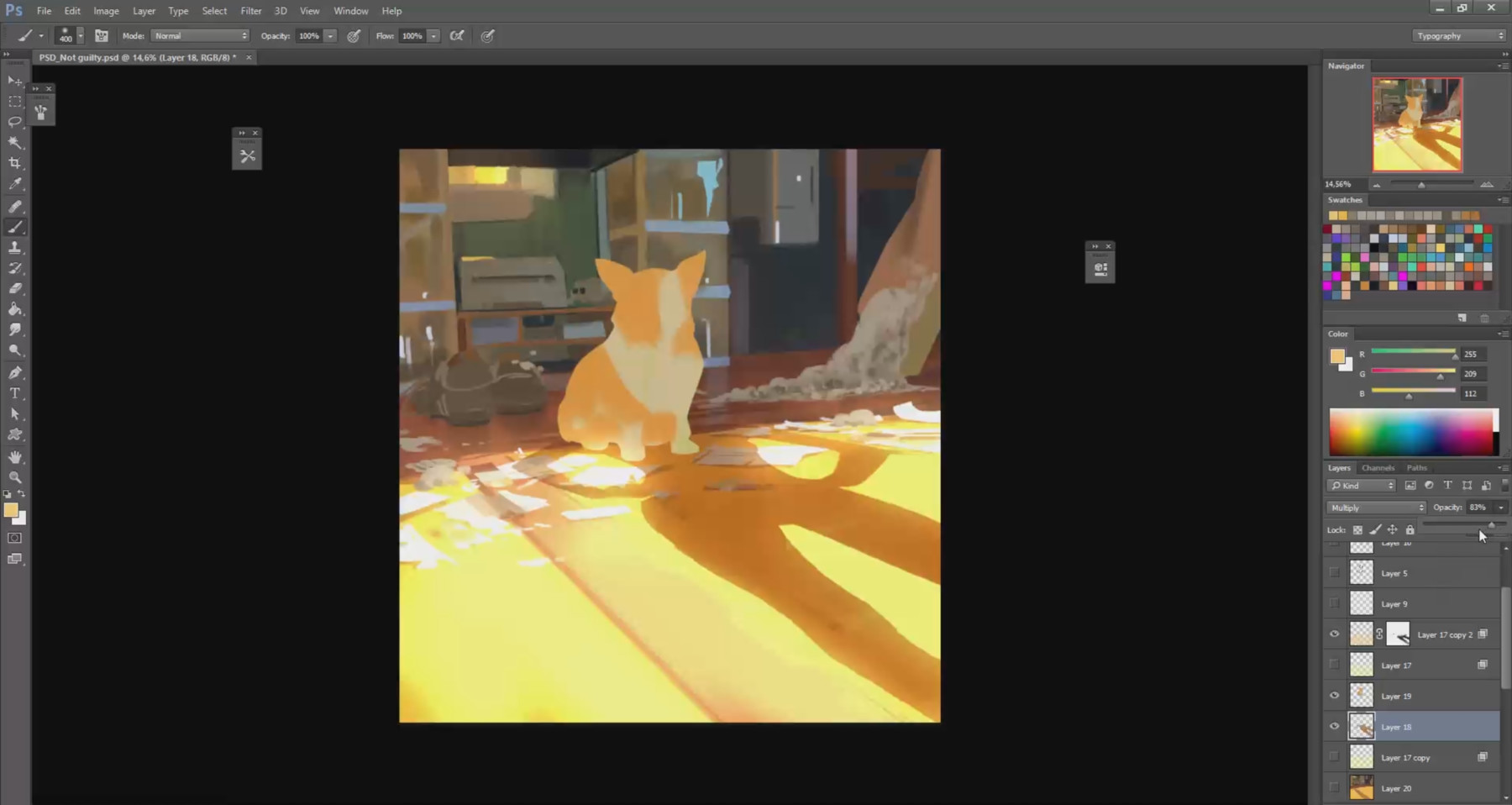The image size is (1512, 805).
Task: Open the Typography workspace dropdown
Action: [x=1459, y=36]
